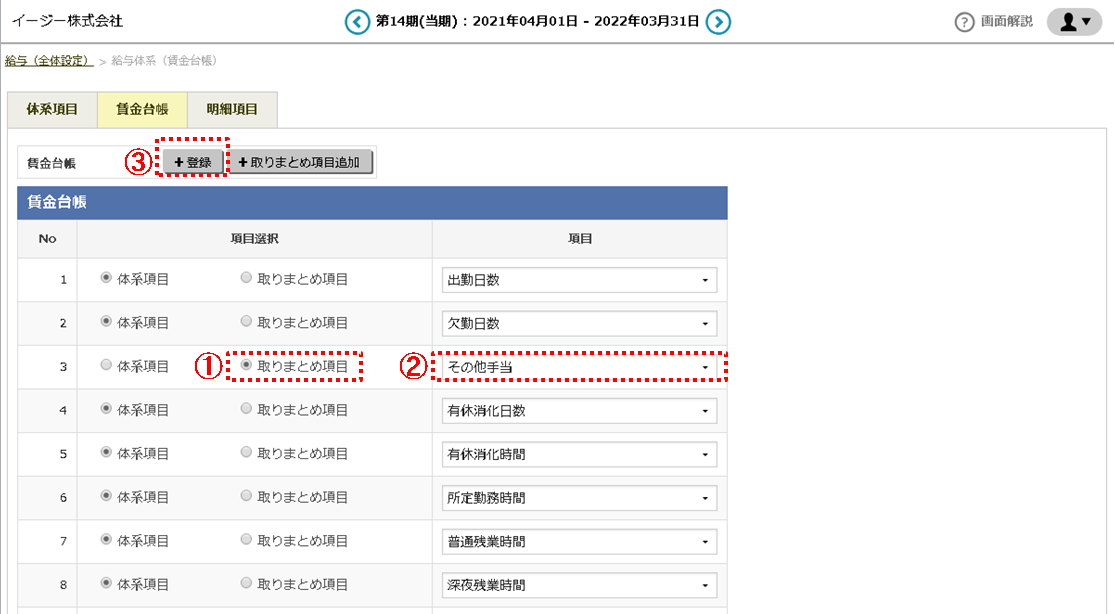Open the 有休消化日数 dropdown
This screenshot has height=614, width=1115.
point(579,411)
